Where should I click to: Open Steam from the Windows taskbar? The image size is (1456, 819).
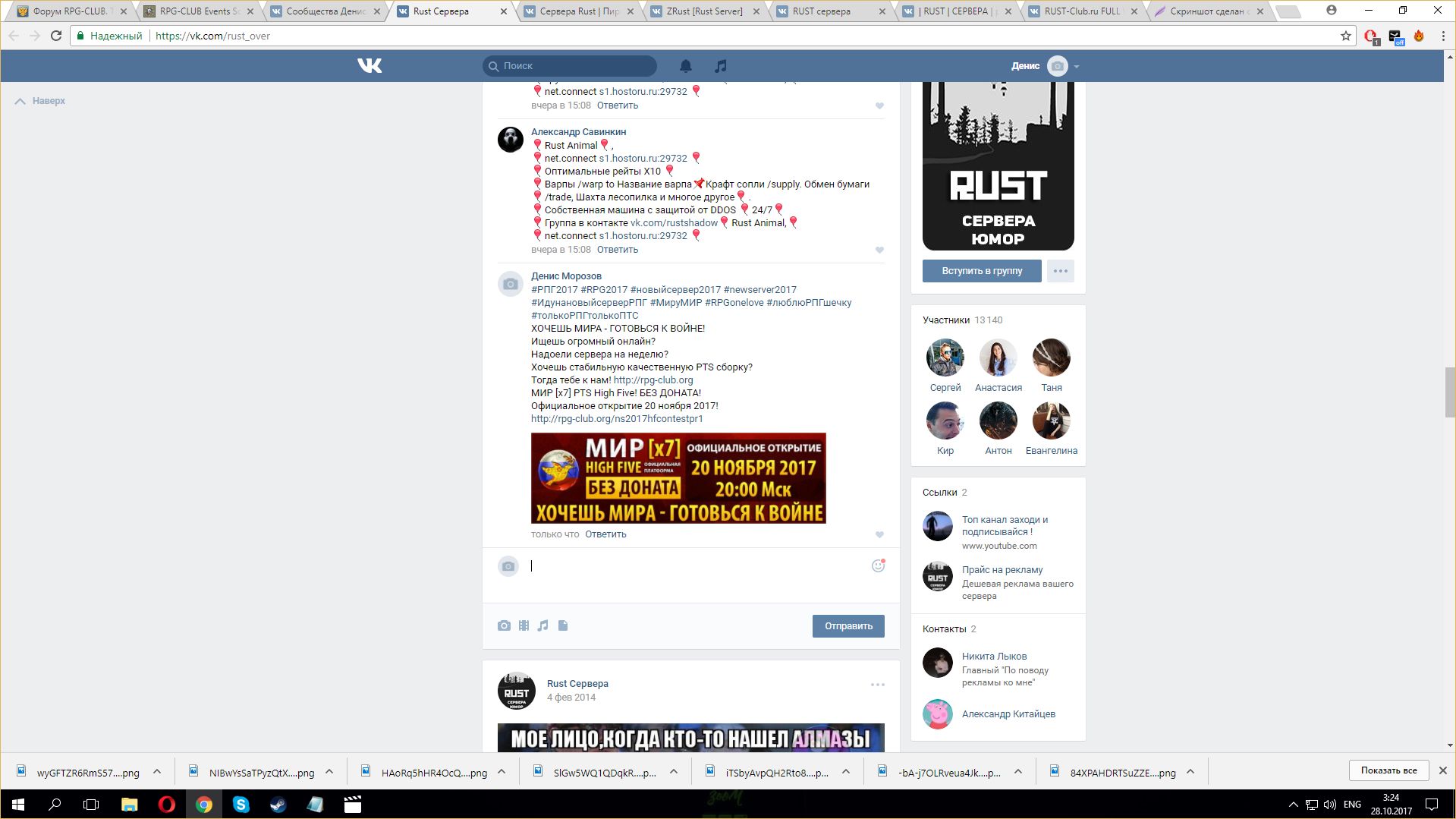[278, 805]
